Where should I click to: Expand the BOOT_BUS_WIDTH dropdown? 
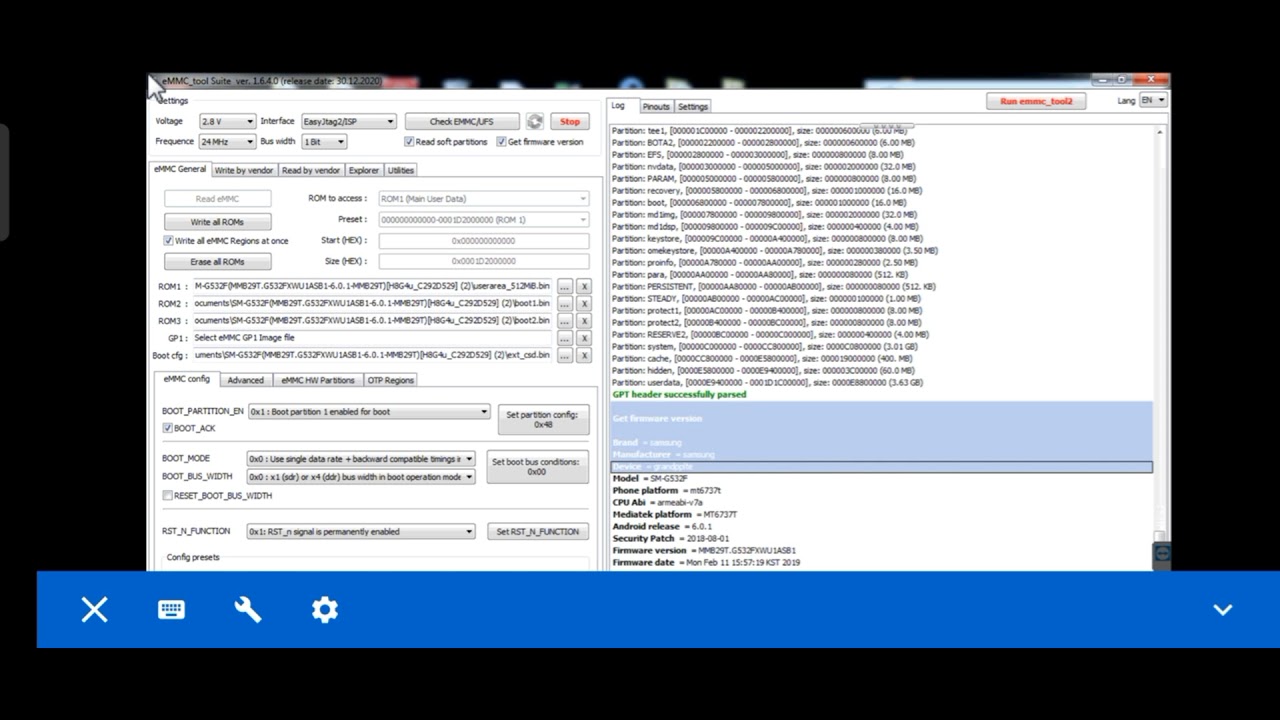361,477
